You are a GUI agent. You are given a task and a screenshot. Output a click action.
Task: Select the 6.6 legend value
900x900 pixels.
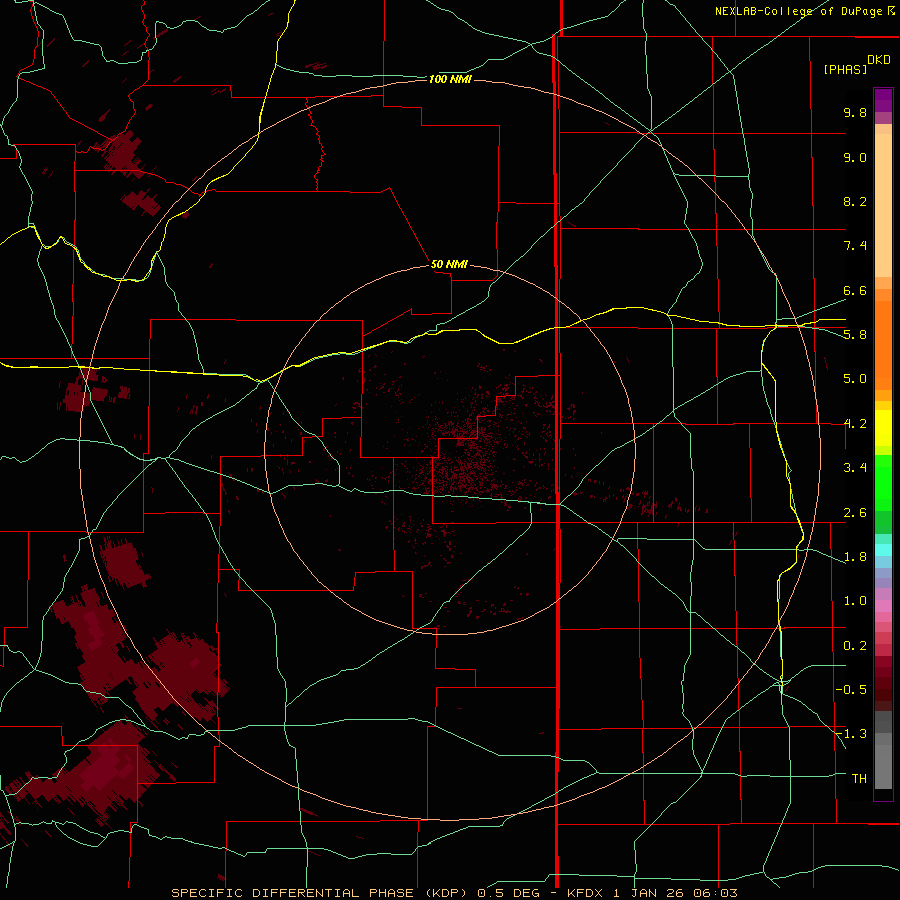(855, 290)
